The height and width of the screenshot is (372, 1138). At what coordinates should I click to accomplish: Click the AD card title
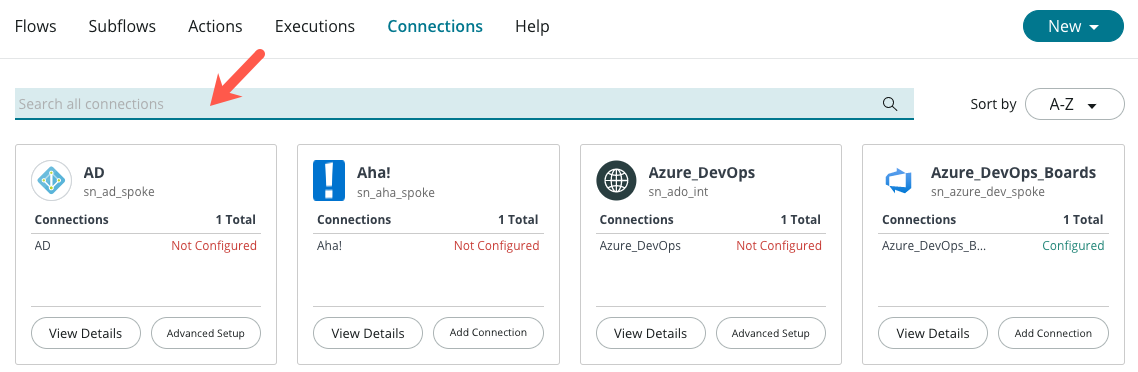(x=94, y=173)
